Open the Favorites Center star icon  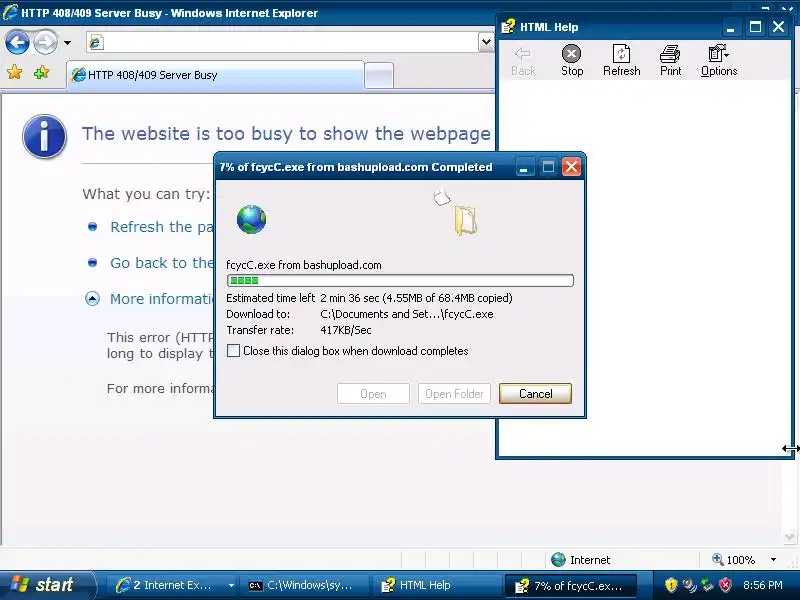(15, 72)
